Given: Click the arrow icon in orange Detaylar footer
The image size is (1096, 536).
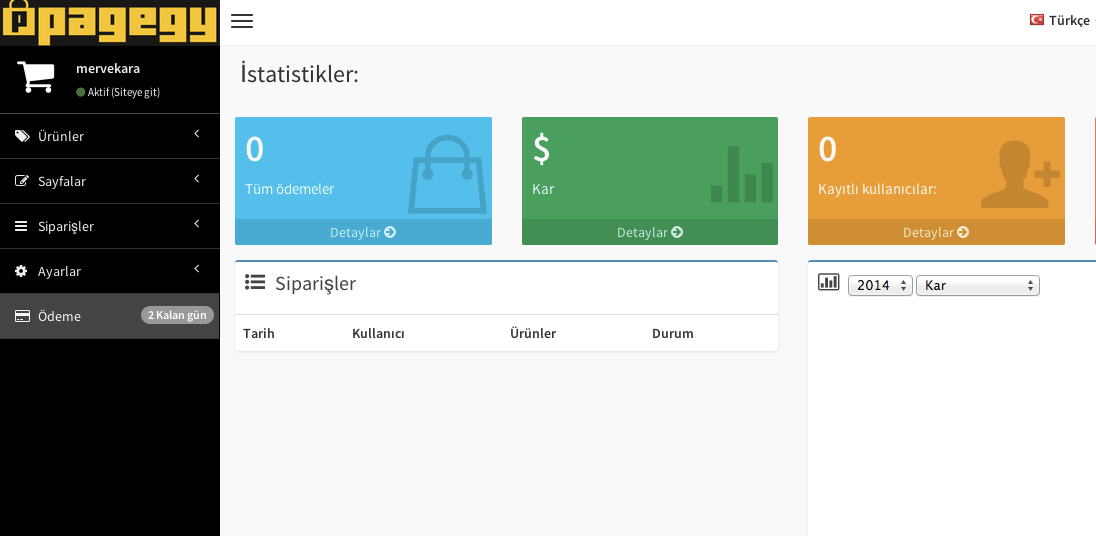Looking at the screenshot, I should pyautogui.click(x=963, y=232).
